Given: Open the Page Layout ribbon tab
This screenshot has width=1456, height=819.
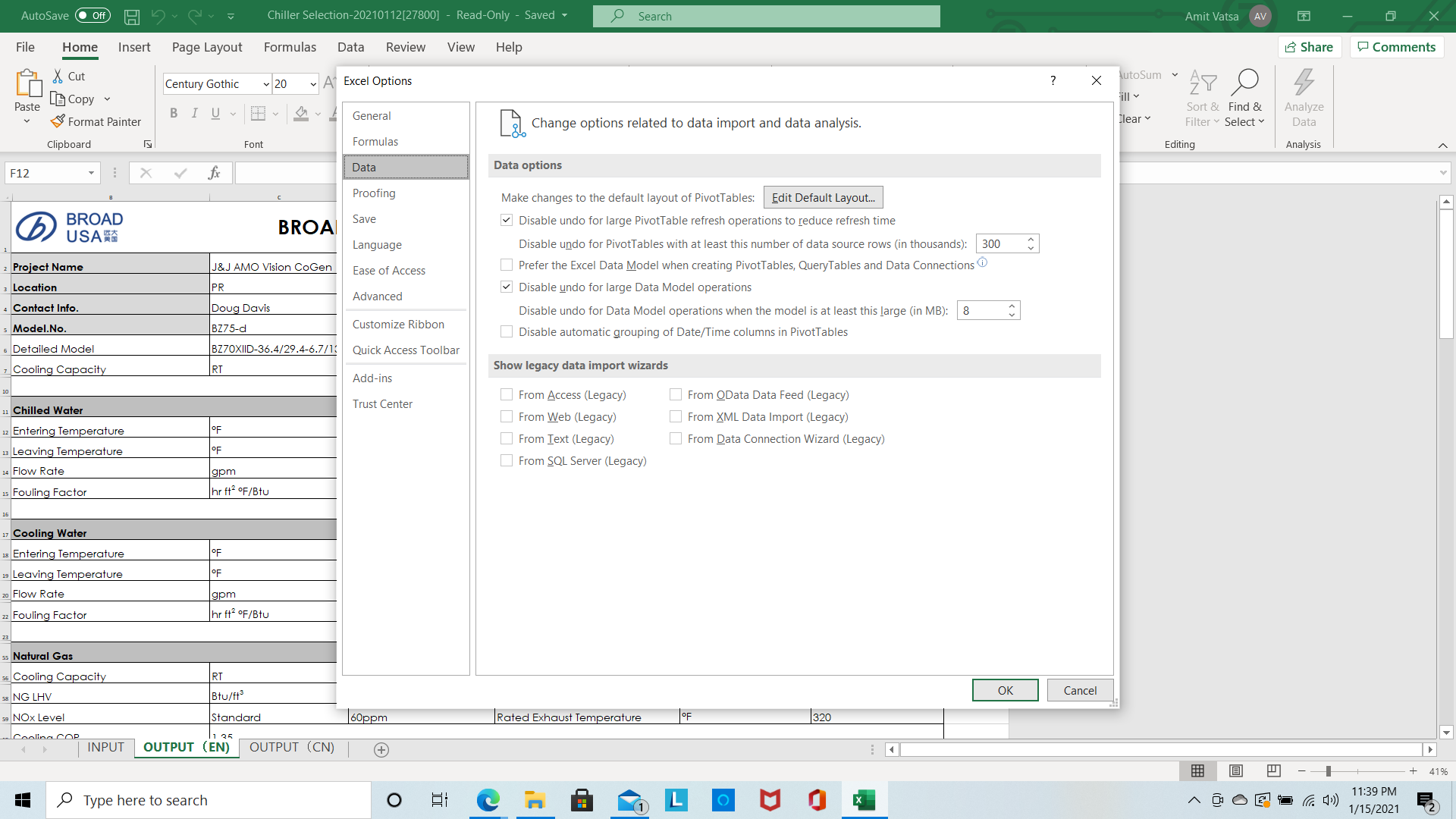Looking at the screenshot, I should (x=207, y=47).
